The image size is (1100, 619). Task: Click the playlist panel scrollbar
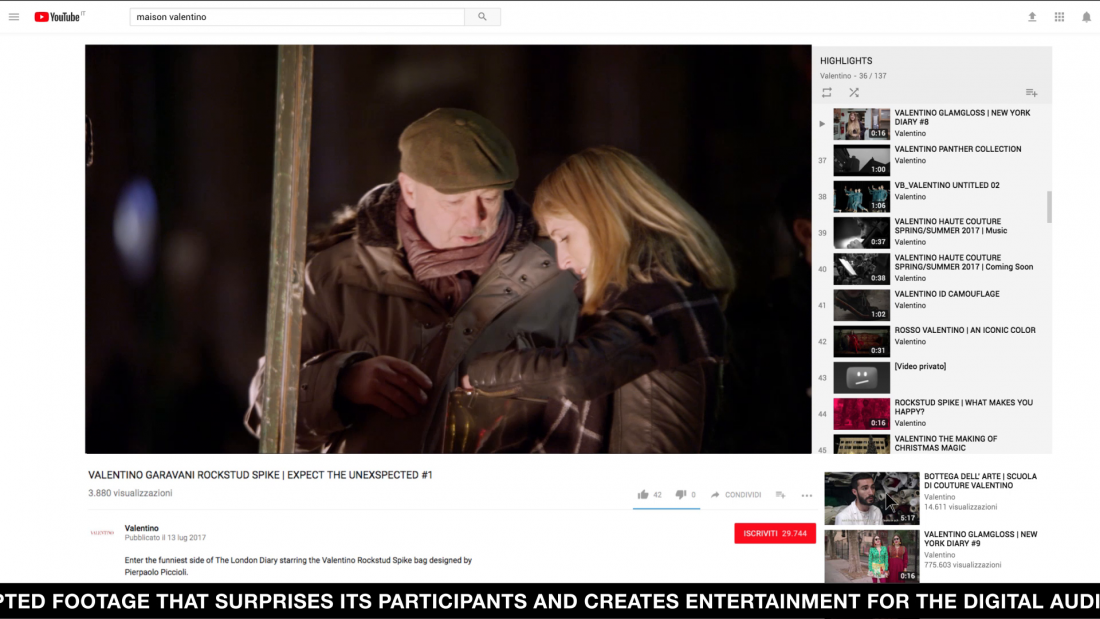pos(1049,207)
